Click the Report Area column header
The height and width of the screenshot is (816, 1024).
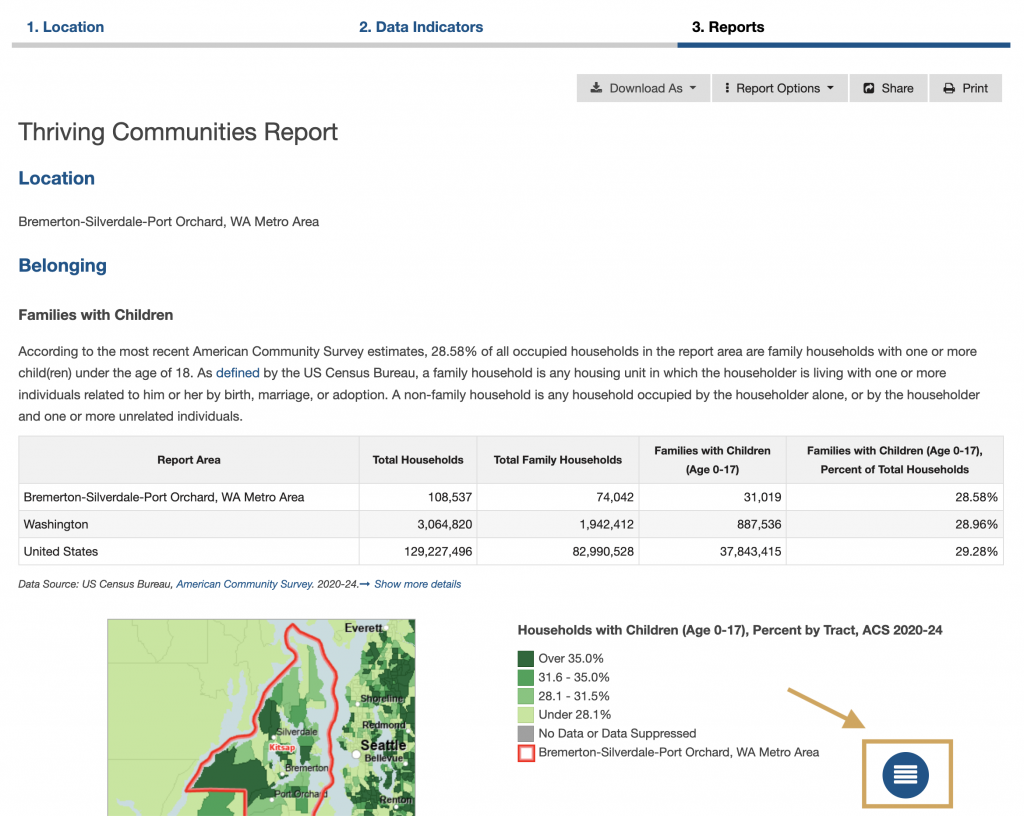click(x=189, y=460)
